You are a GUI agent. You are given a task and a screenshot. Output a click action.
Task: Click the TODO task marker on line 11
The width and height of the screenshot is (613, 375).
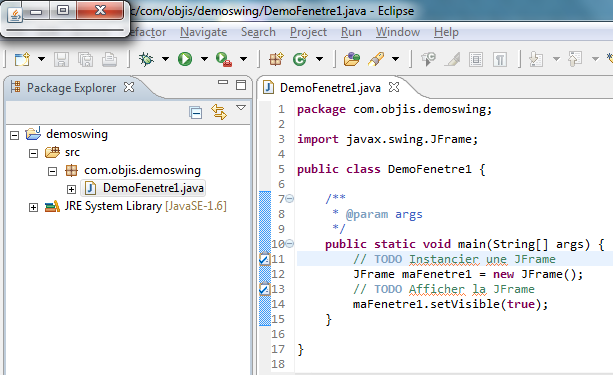pyautogui.click(x=264, y=259)
